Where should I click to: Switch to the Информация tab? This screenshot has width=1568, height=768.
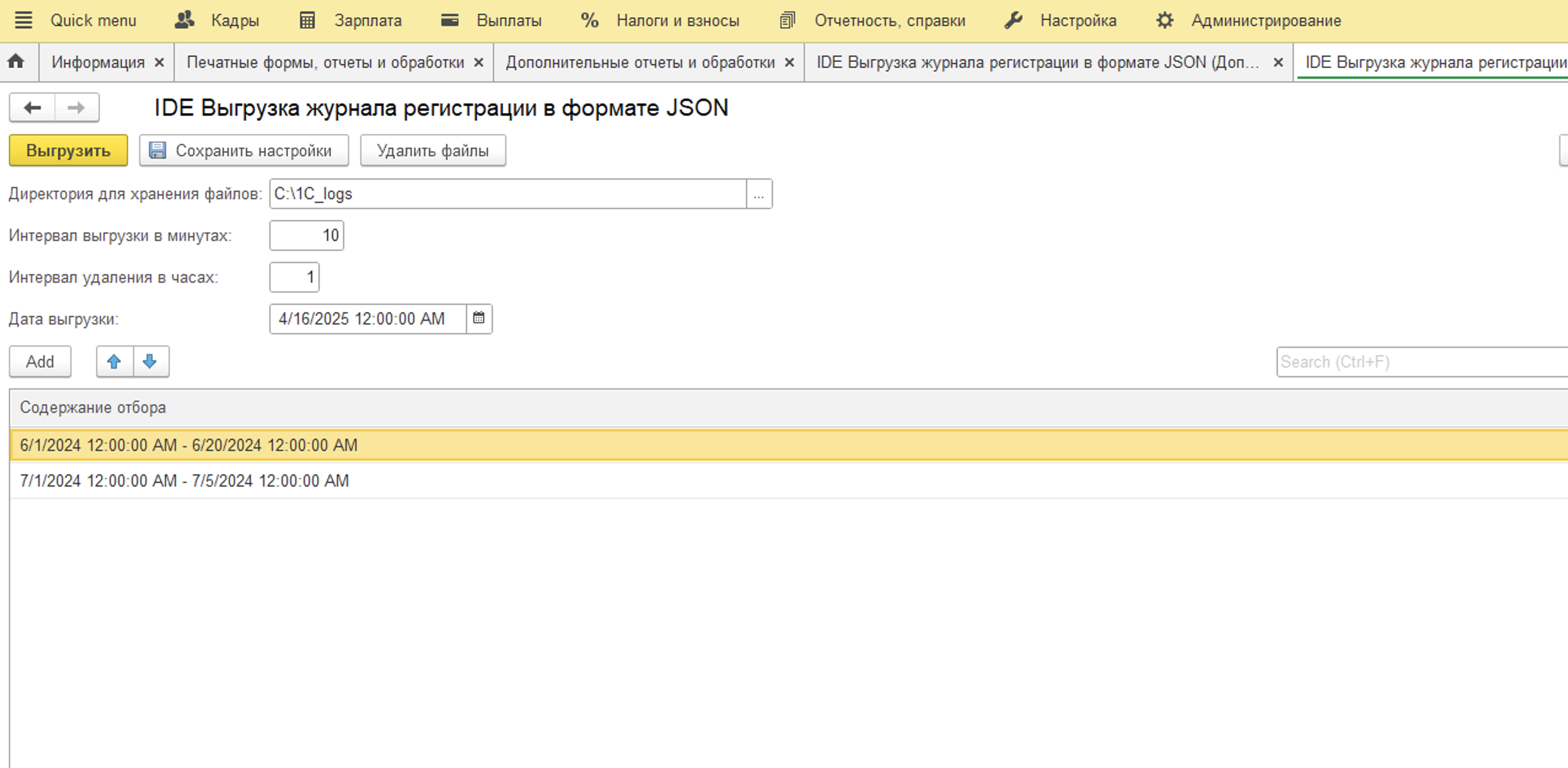click(x=97, y=61)
